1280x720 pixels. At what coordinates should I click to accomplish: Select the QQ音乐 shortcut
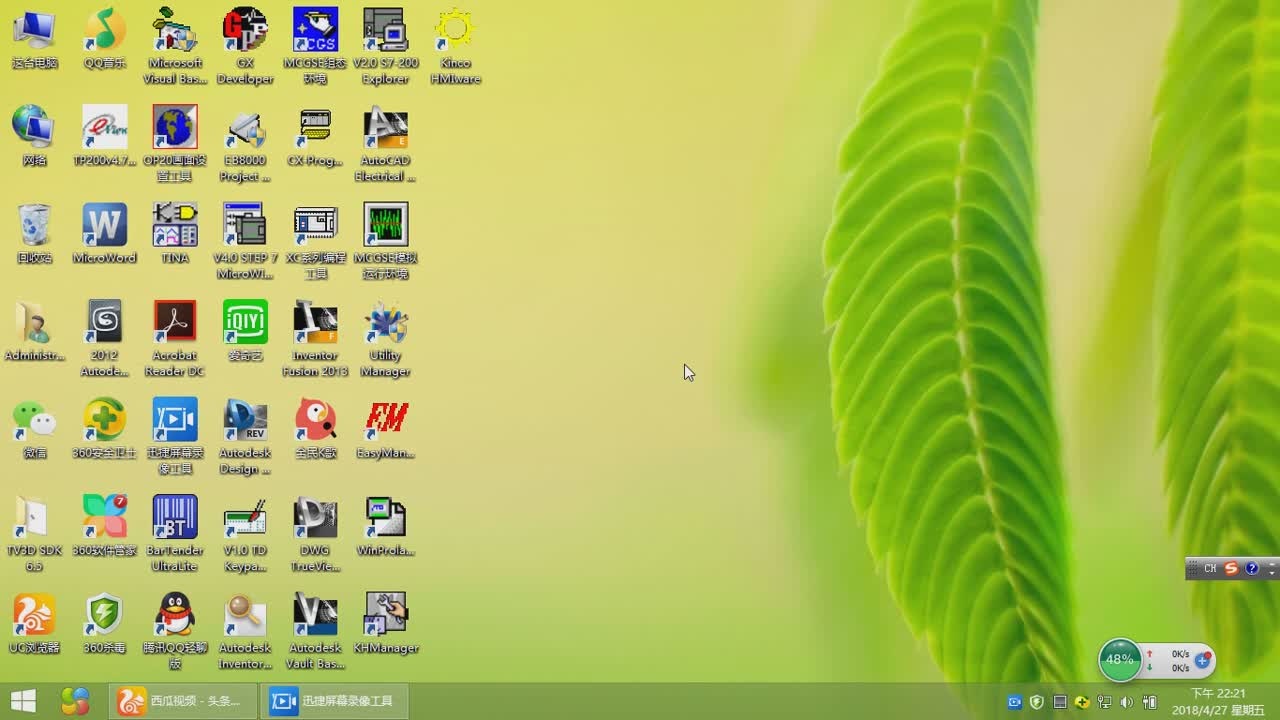(105, 40)
